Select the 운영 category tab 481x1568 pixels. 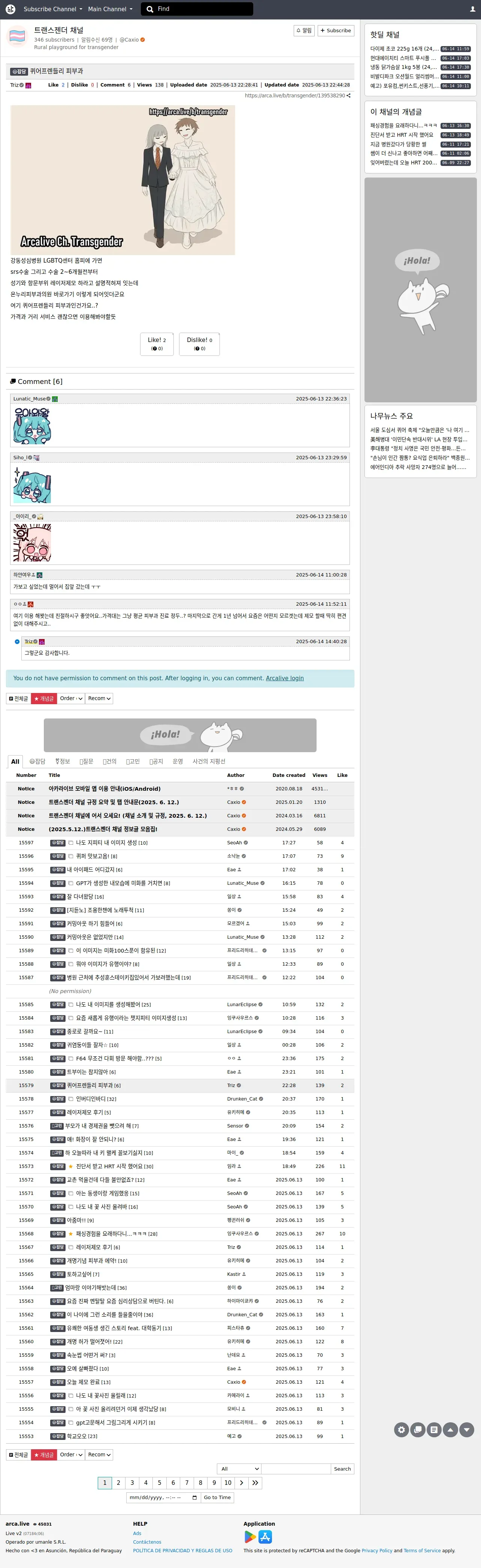(178, 762)
